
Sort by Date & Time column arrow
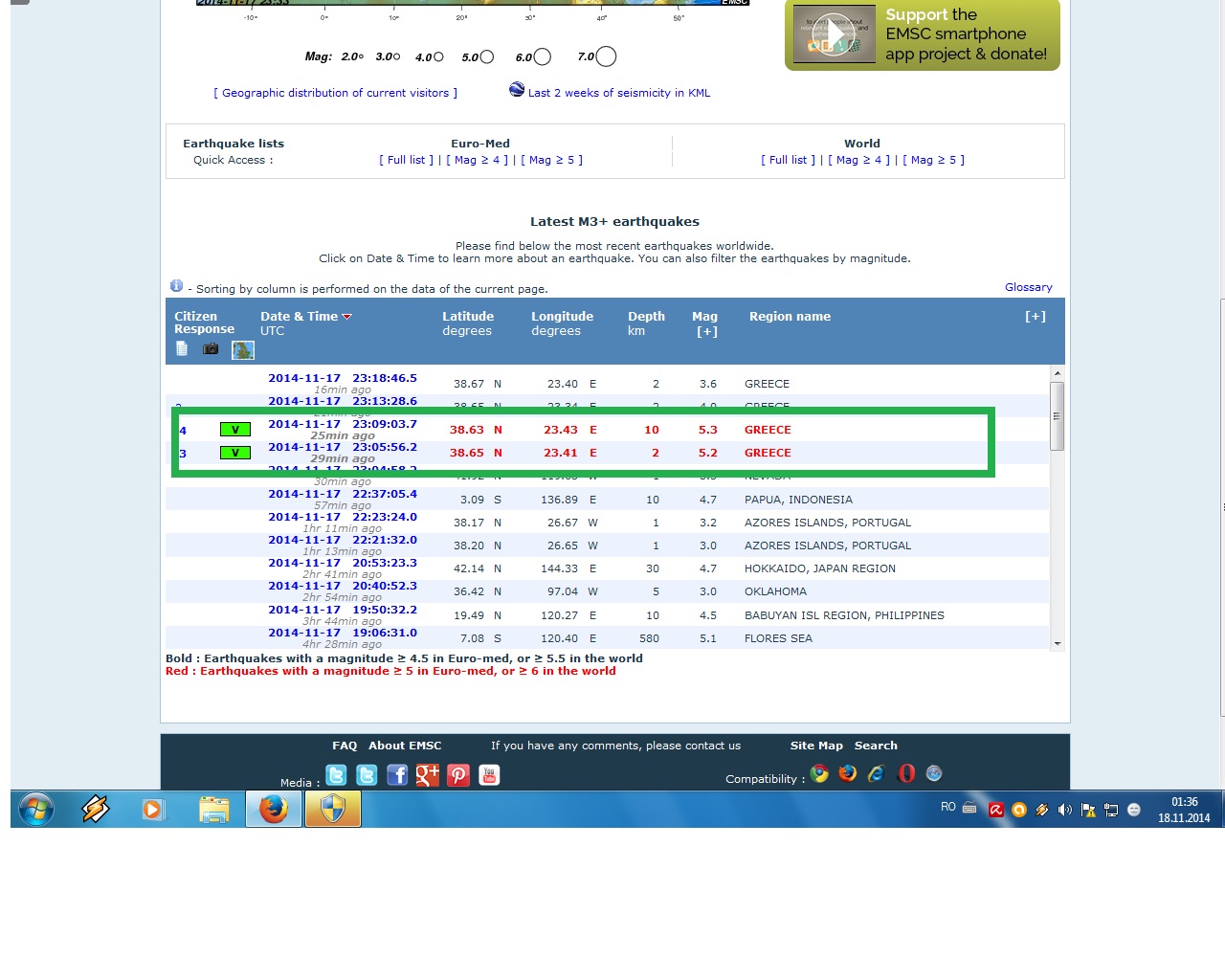click(x=347, y=317)
